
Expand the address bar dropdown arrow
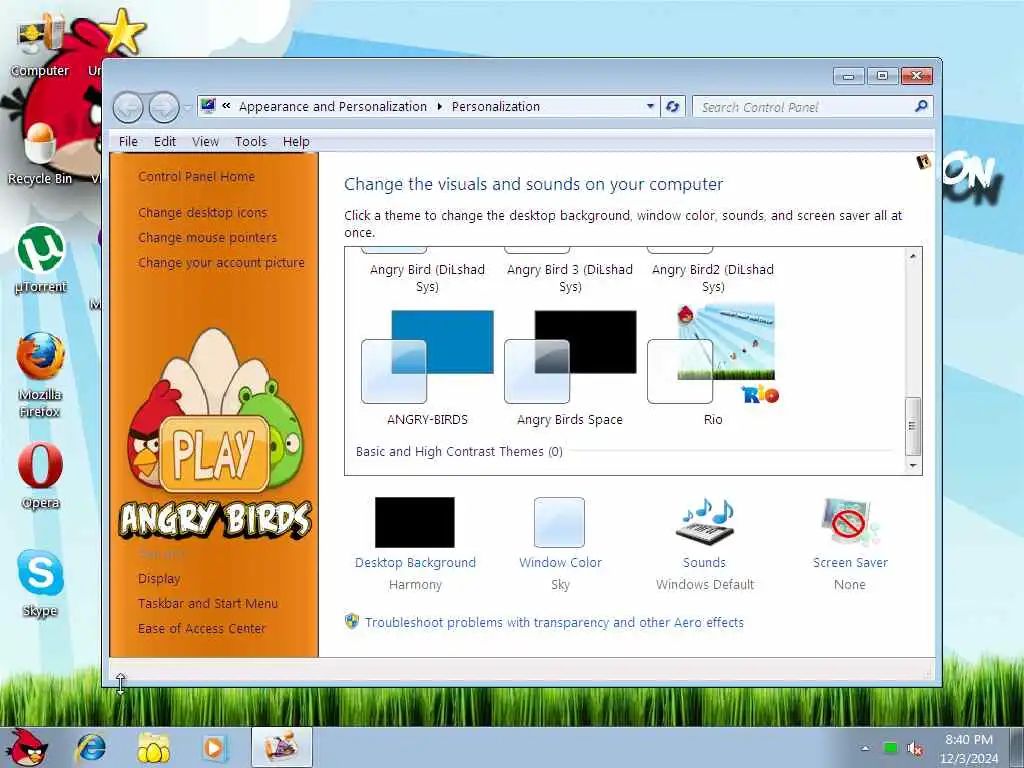650,106
